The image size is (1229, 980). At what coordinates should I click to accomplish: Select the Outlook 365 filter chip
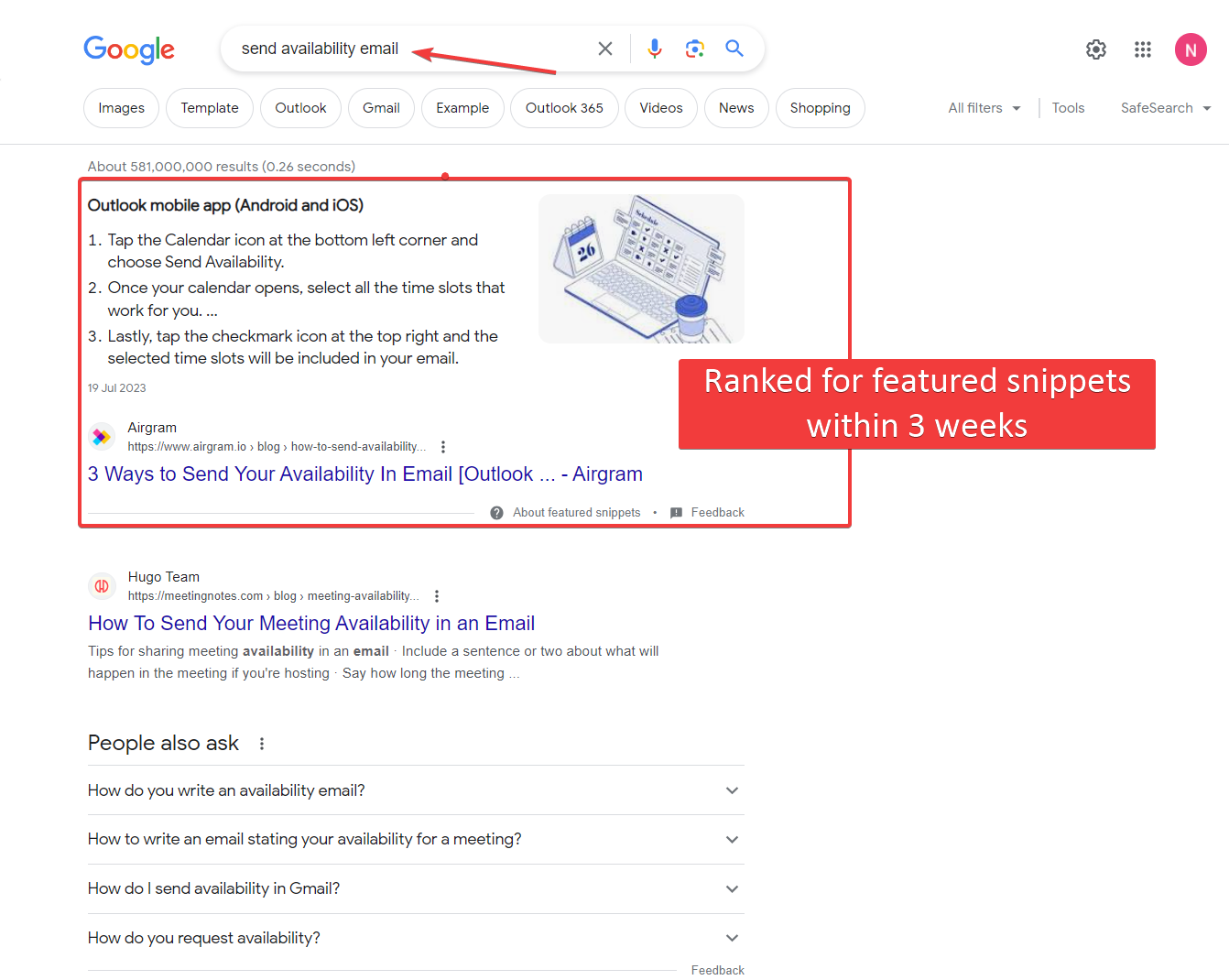(564, 108)
